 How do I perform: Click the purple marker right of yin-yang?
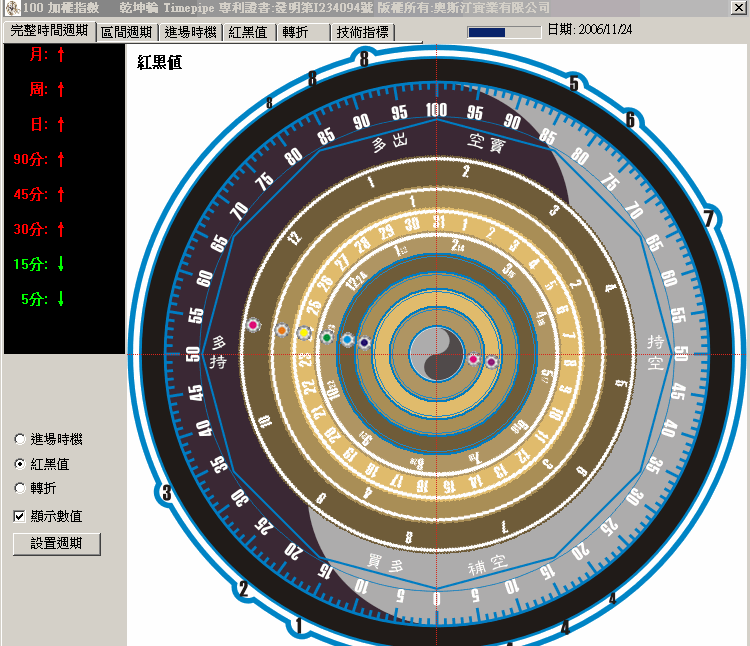click(491, 362)
